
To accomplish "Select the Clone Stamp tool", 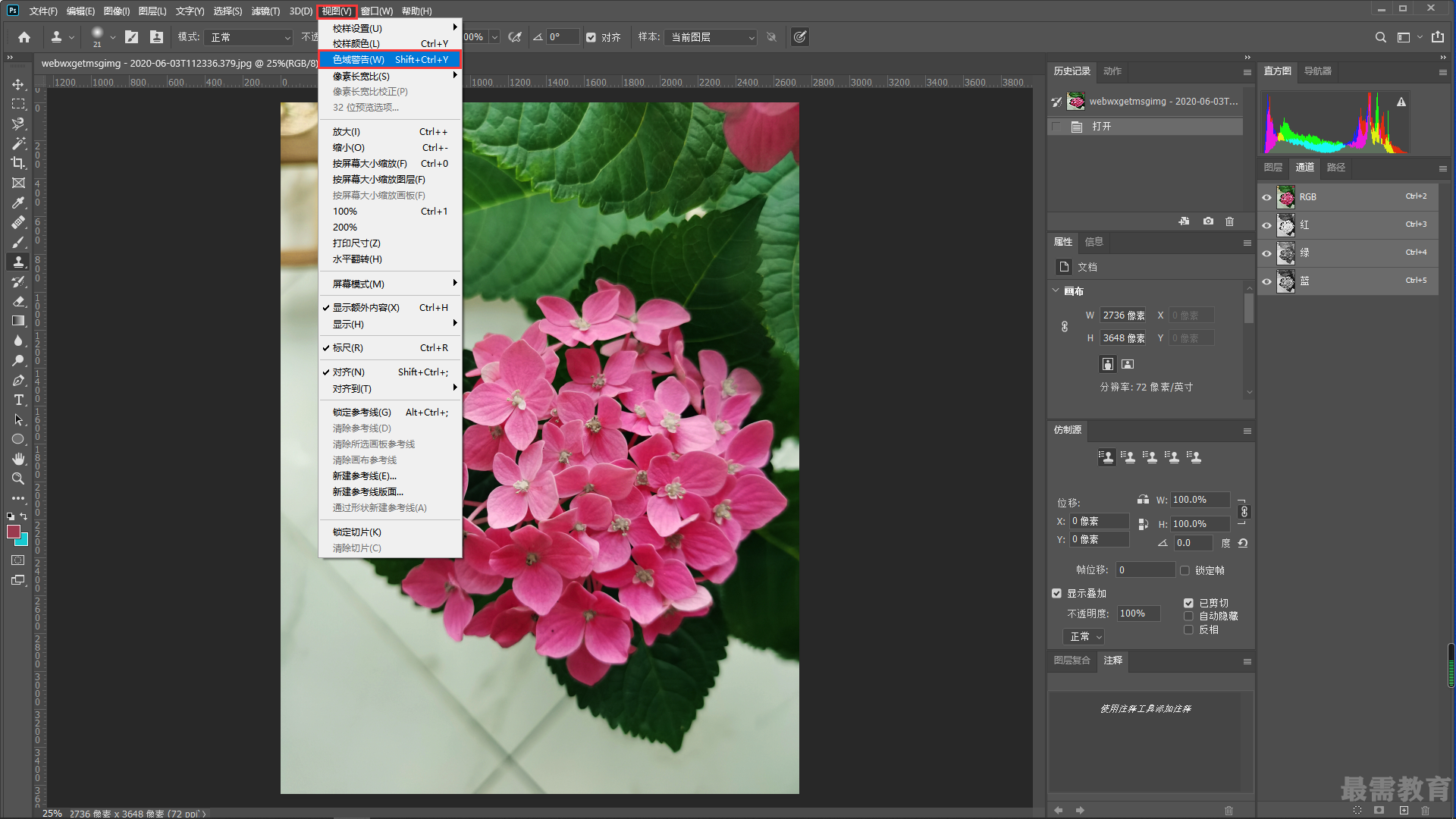I will pos(18,262).
